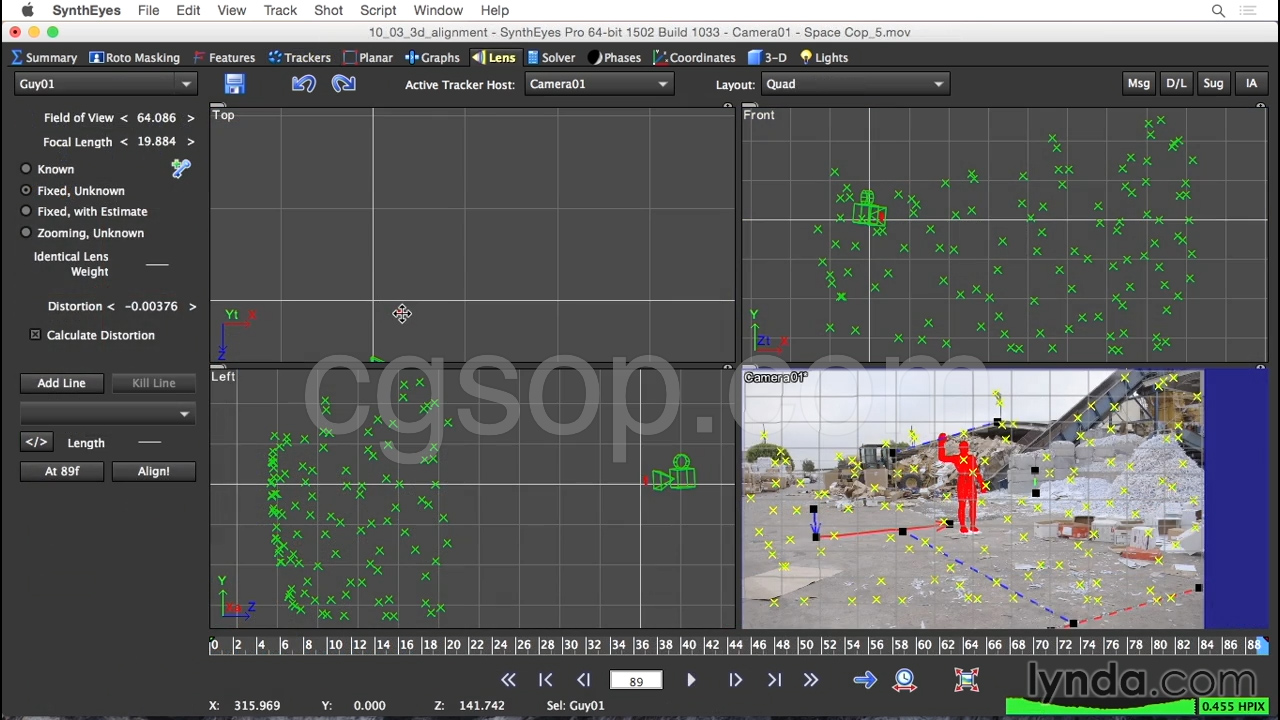Click the blue right arrow playback direction icon
Screen dimensions: 1280x720
(865, 681)
